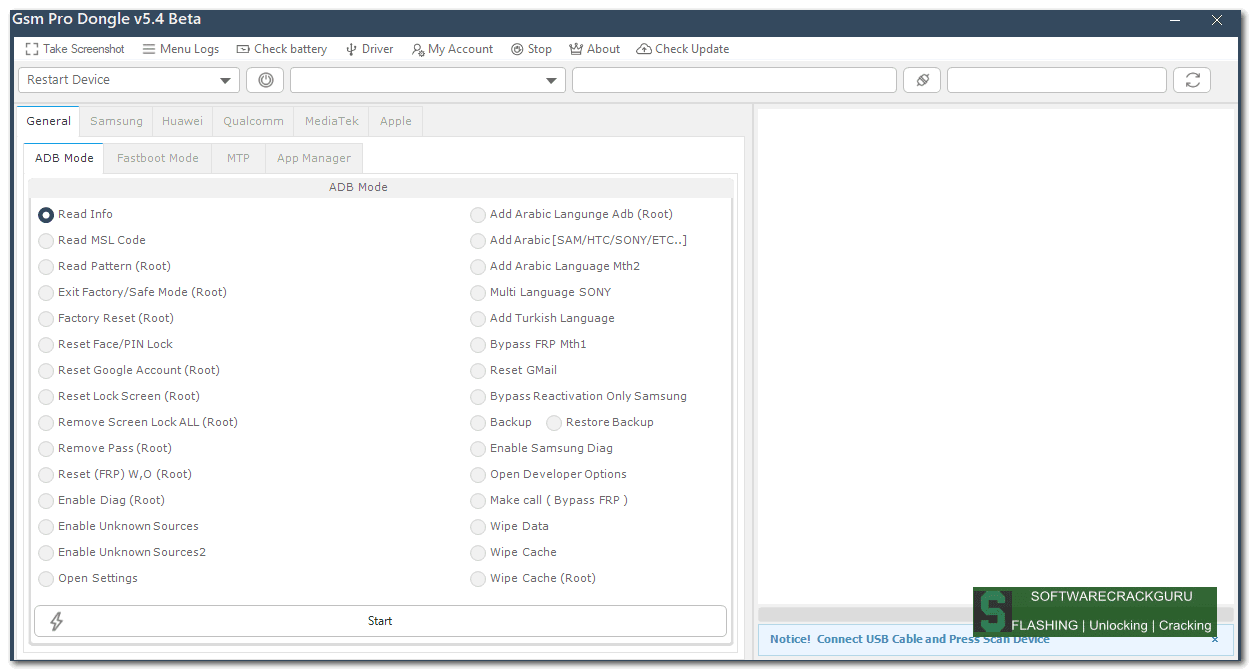Select the Read Info radio button
The image size is (1252, 672).
(46, 214)
